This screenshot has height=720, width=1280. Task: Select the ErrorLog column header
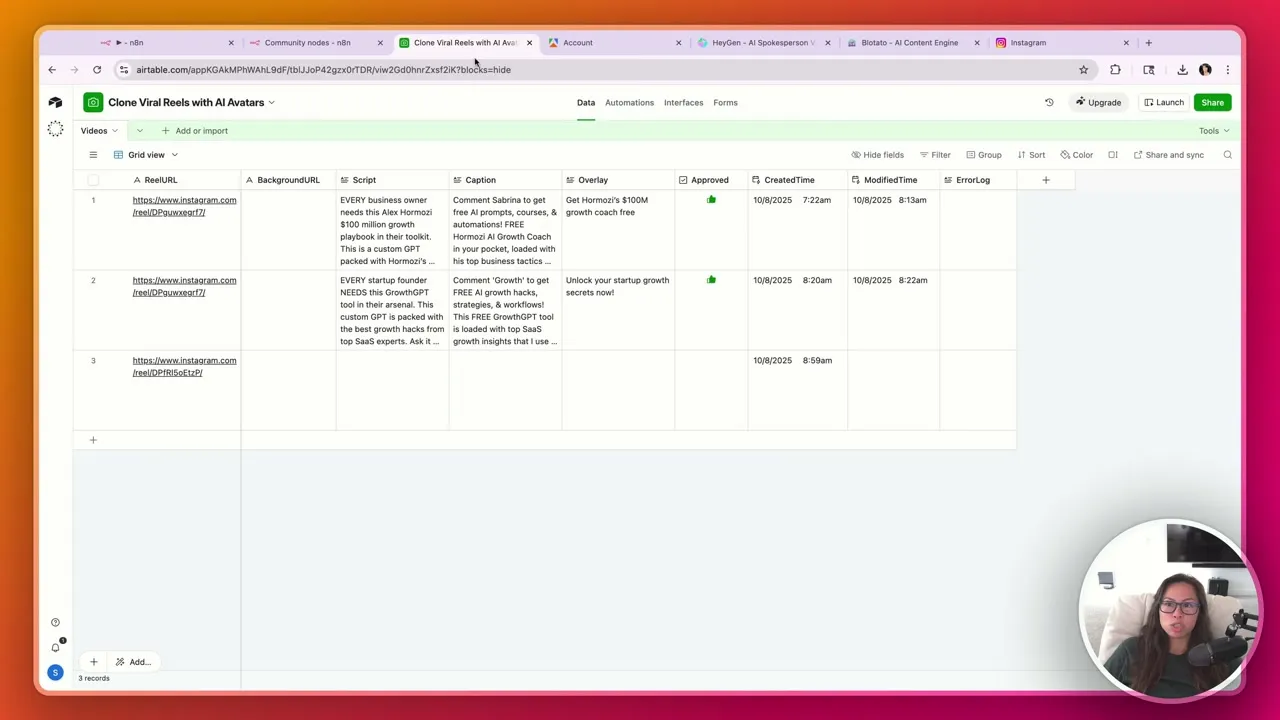[978, 180]
